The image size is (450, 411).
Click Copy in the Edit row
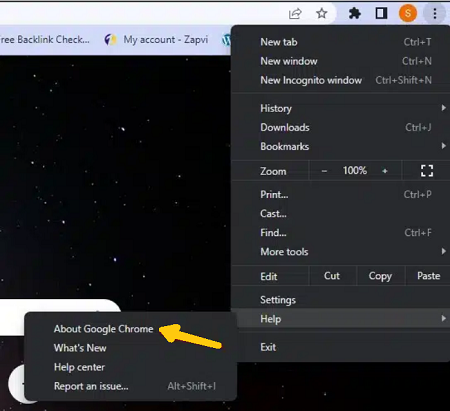(380, 276)
